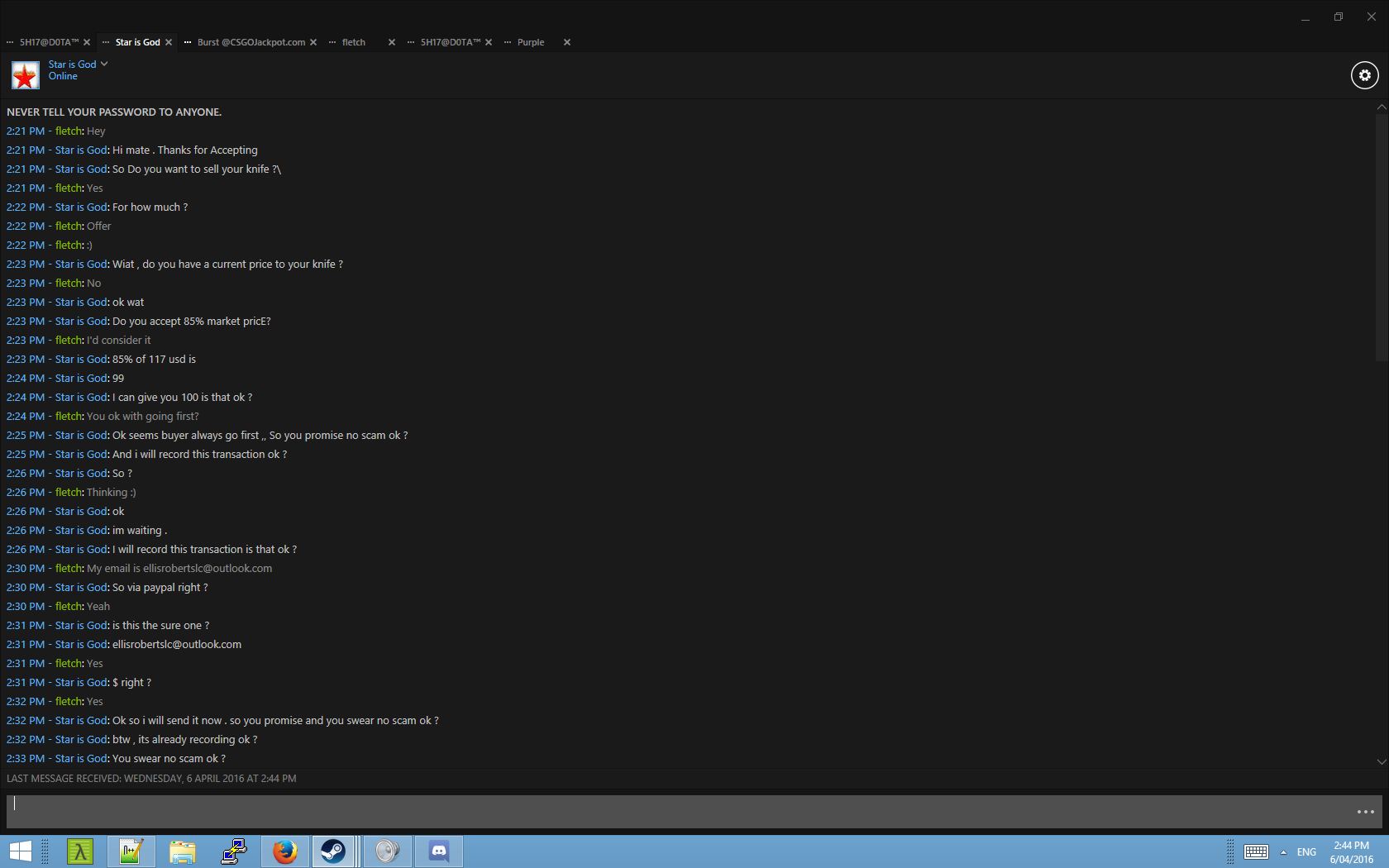Click the red star avatar
The image size is (1389, 868).
tap(25, 75)
